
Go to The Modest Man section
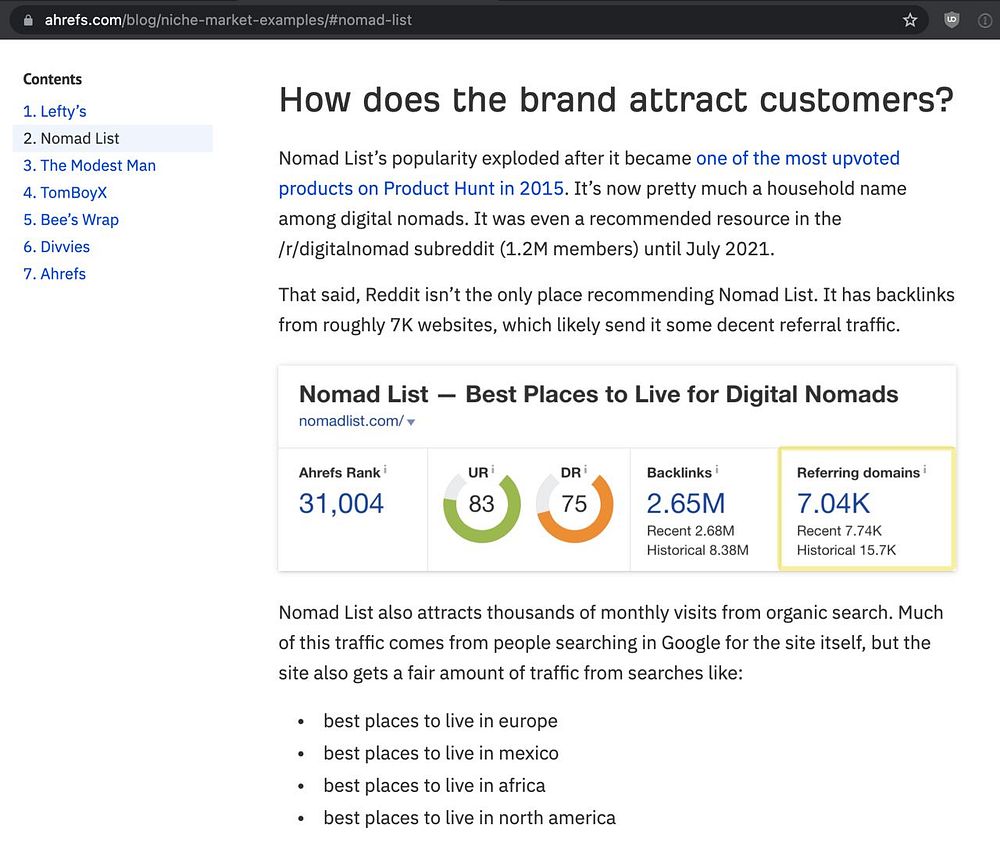click(89, 165)
